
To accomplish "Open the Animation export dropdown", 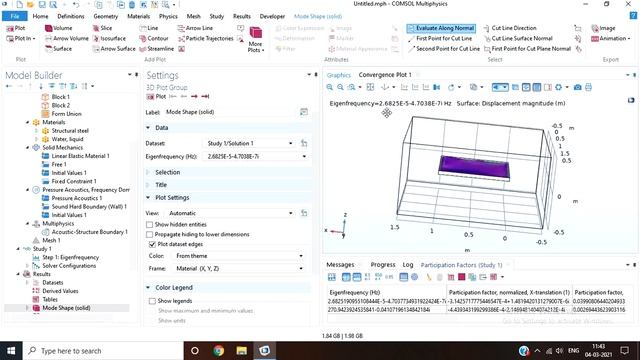I will [x=610, y=38].
